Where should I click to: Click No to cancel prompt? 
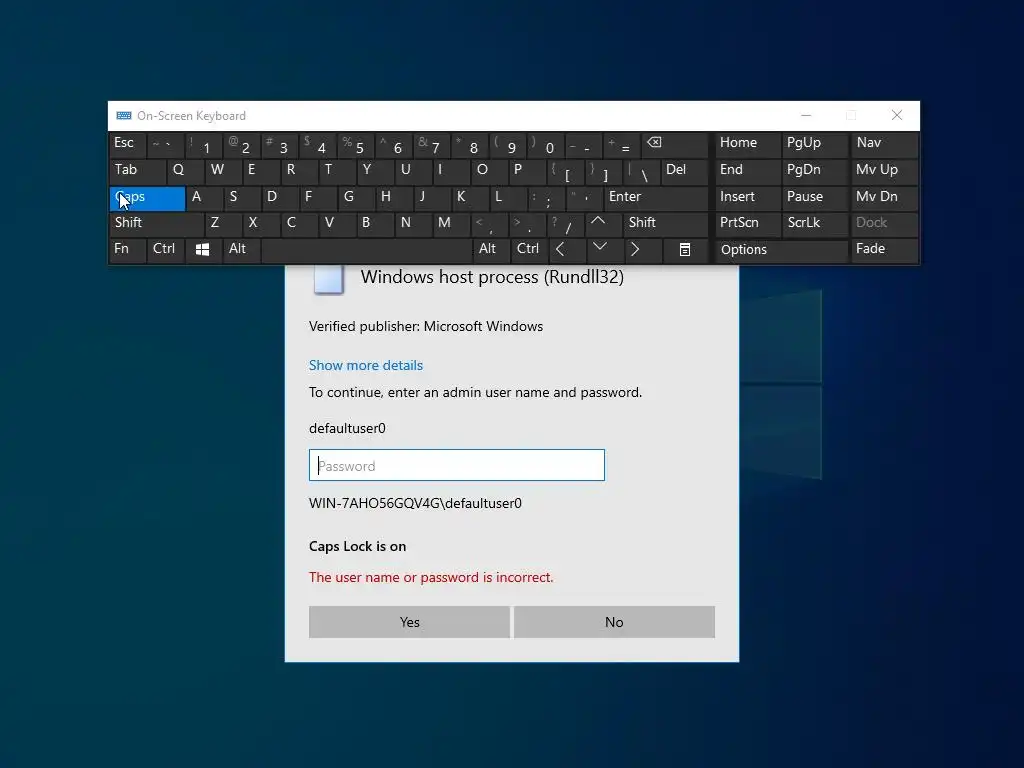(x=614, y=622)
